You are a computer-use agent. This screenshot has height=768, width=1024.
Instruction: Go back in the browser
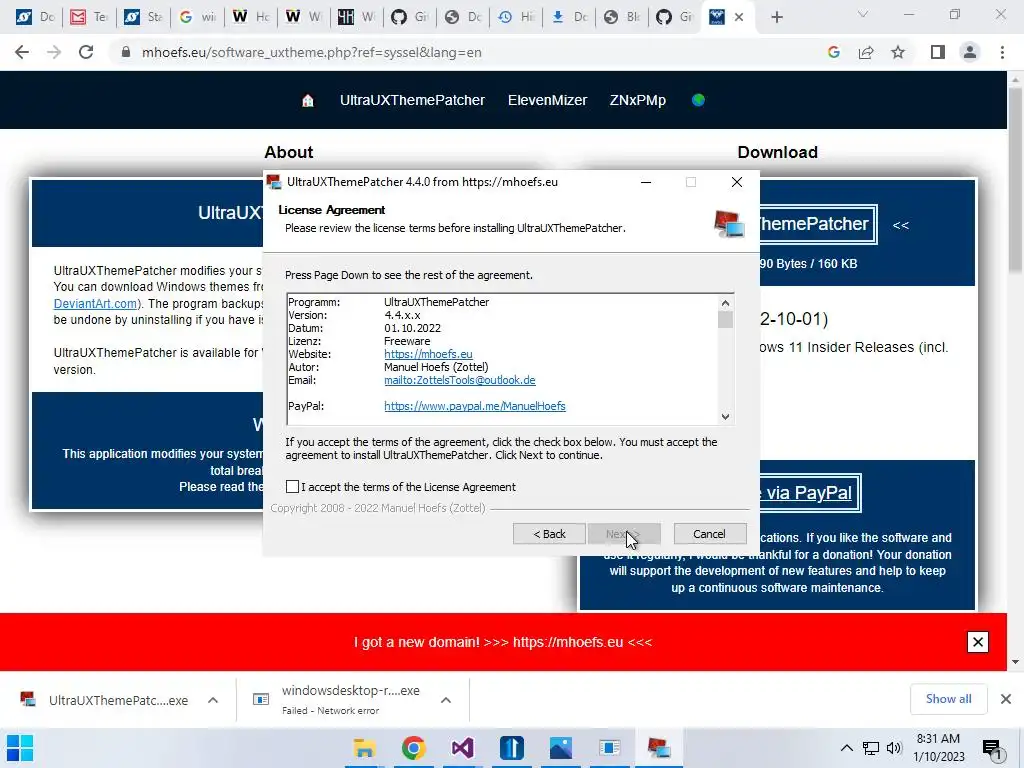click(22, 52)
